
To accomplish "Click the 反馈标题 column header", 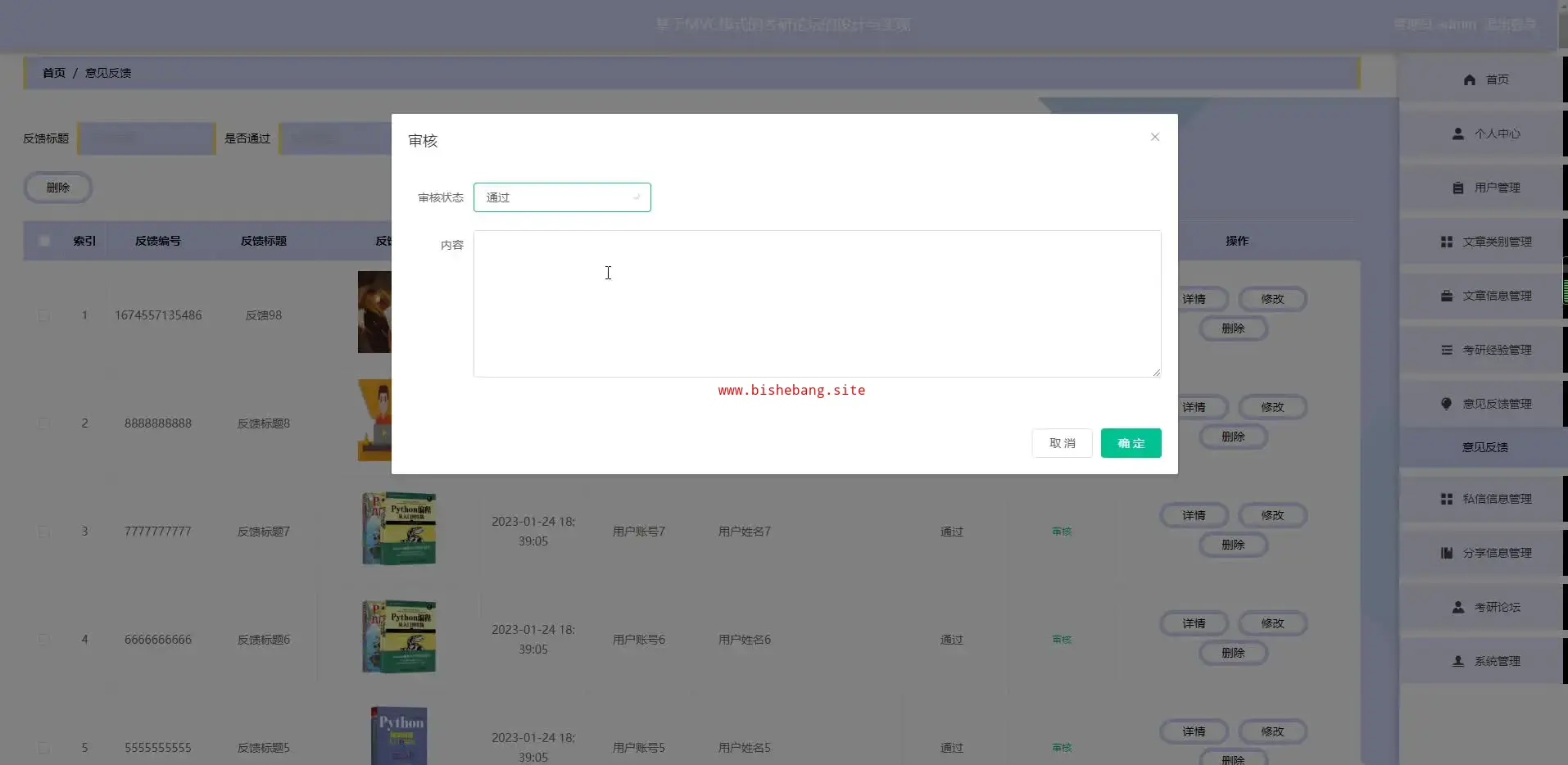I will point(264,241).
